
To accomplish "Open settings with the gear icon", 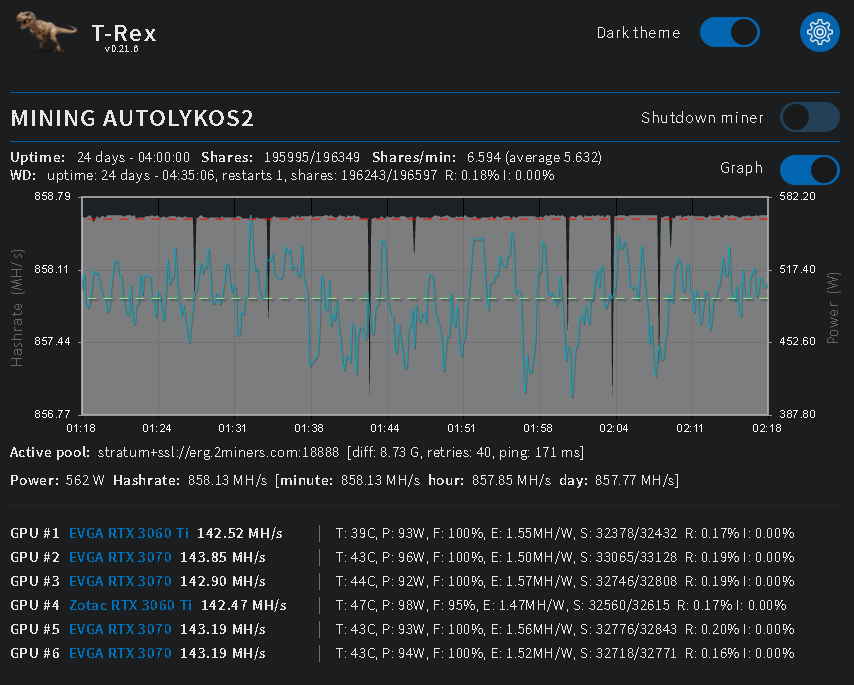I will pyautogui.click(x=819, y=32).
